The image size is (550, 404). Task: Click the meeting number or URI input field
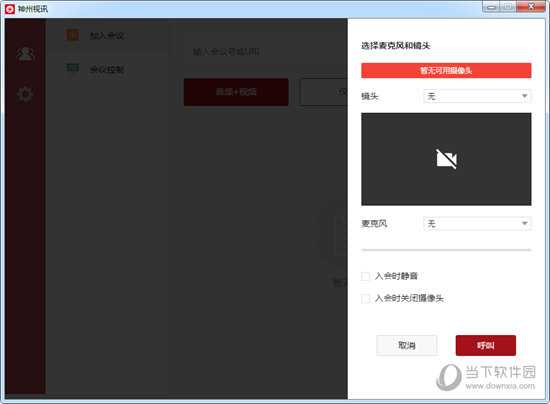pos(266,52)
